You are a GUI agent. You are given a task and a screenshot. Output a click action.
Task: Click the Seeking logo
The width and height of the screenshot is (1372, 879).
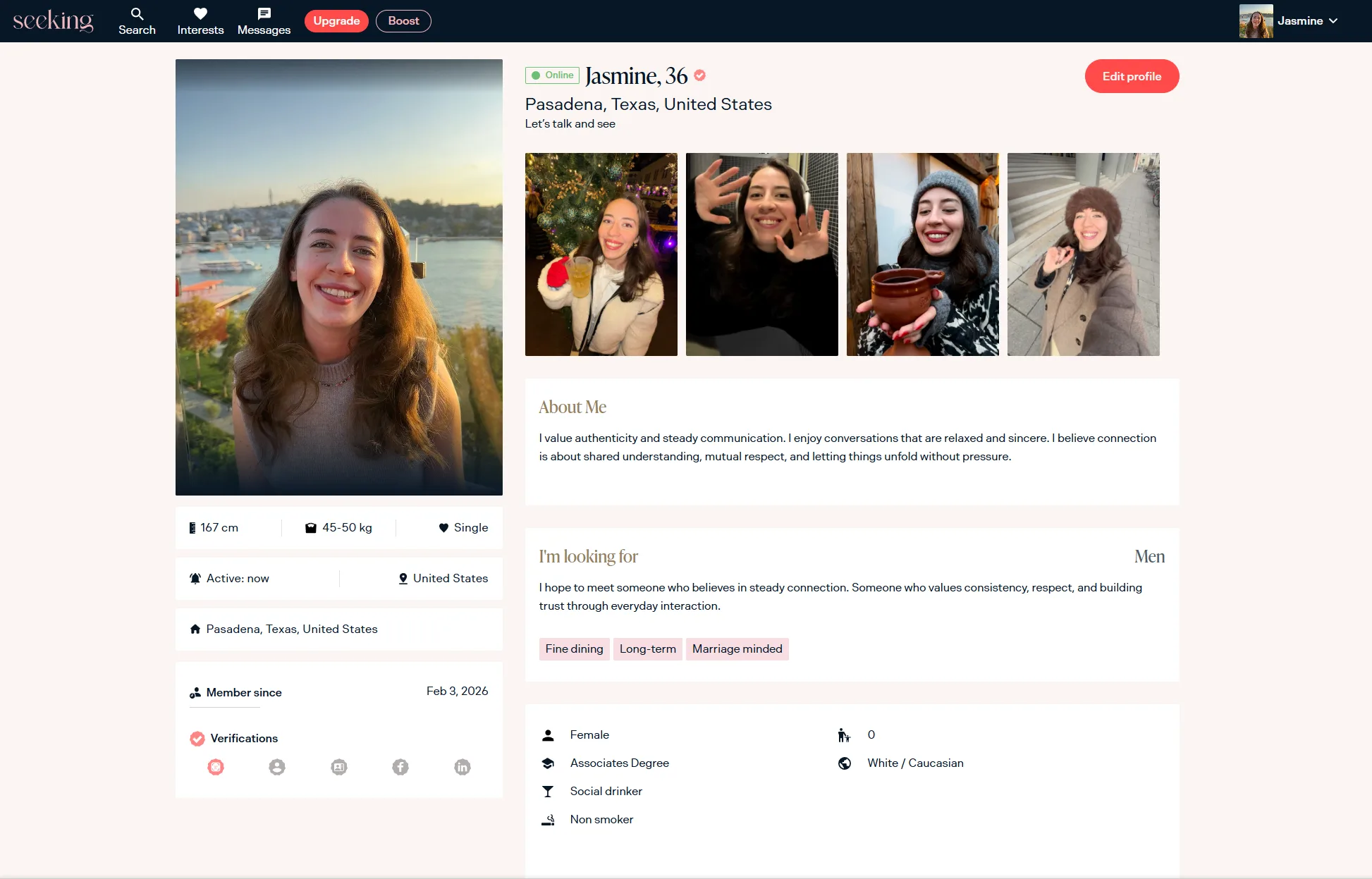click(53, 21)
